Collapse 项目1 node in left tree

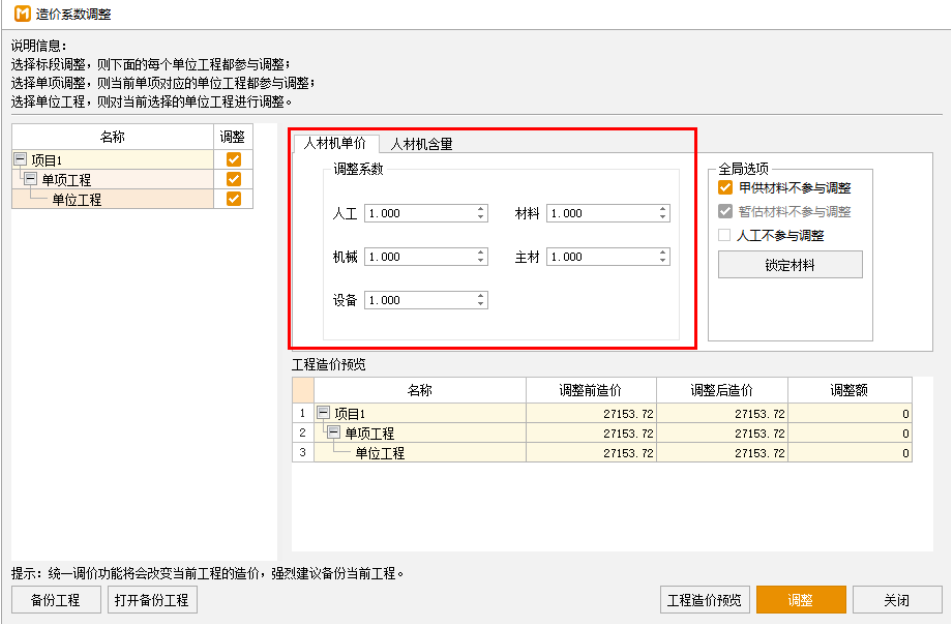click(x=21, y=160)
